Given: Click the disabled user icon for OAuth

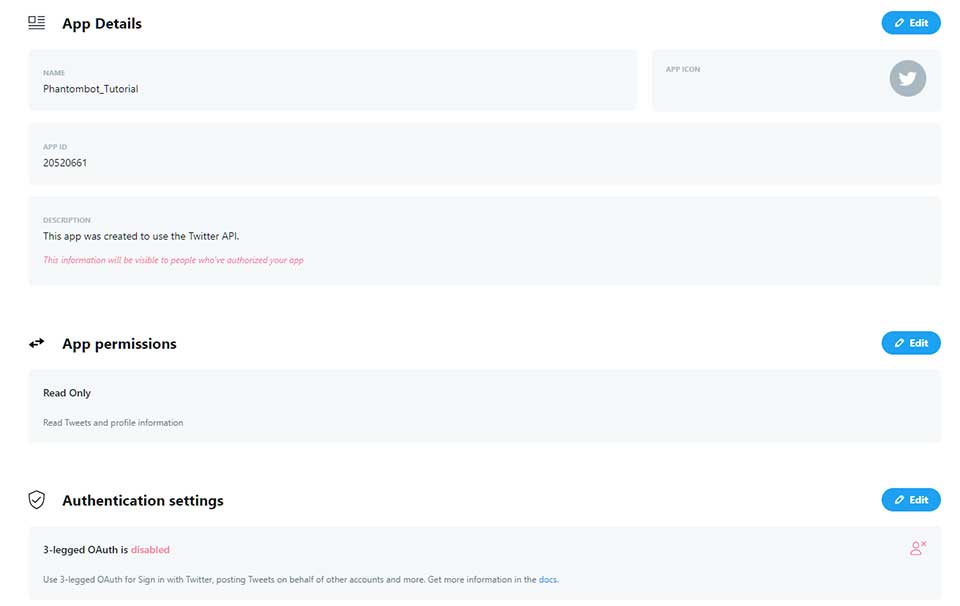Looking at the screenshot, I should point(917,548).
